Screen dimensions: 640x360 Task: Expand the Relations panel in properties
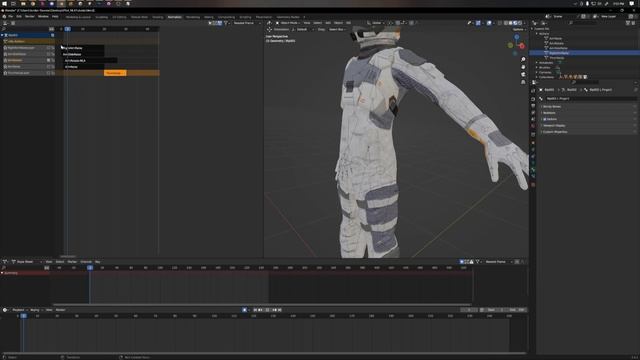[x=588, y=113]
